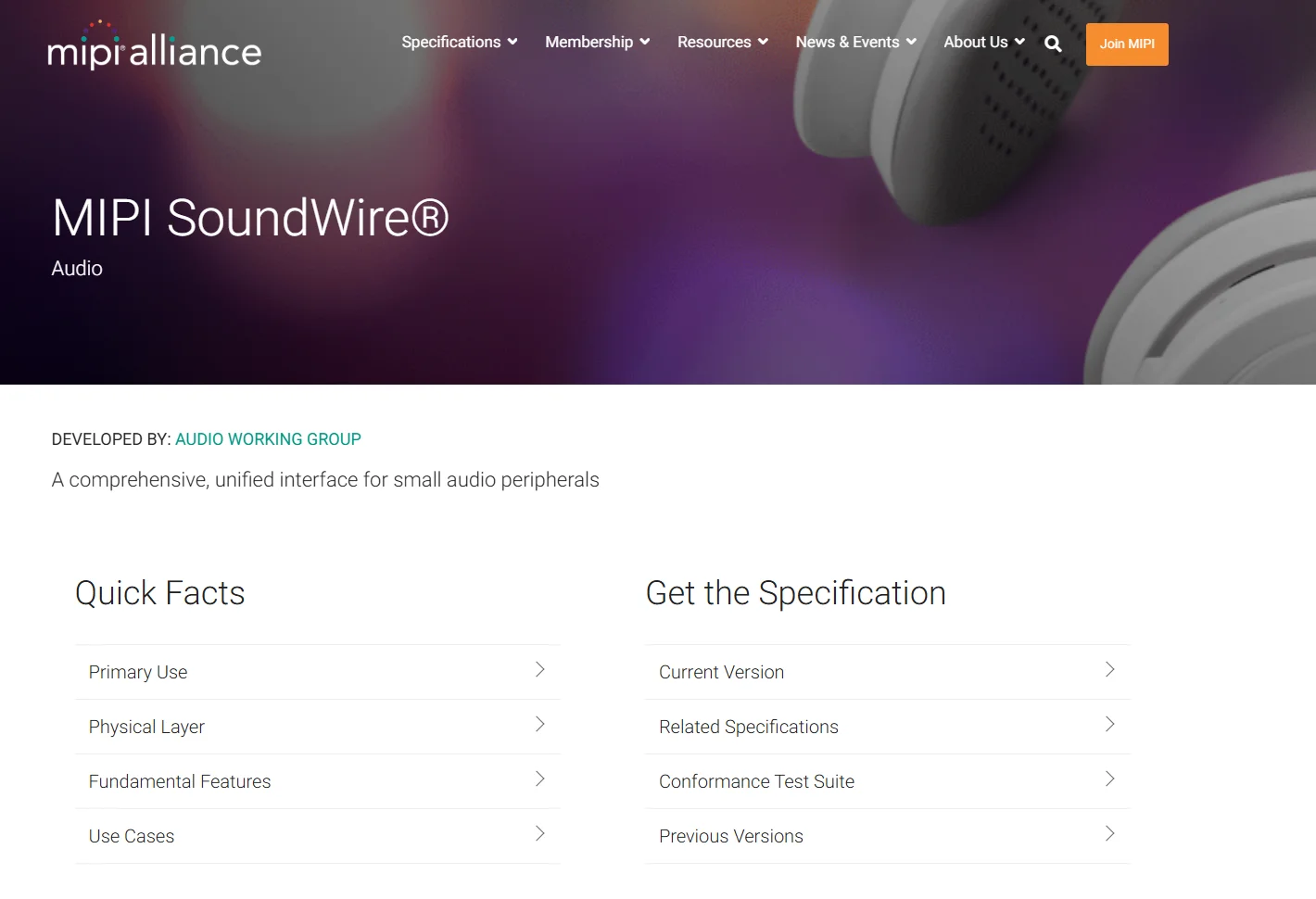Screen dimensions: 1316x899
Task: Click chevron arrow beside Use Cases
Action: pyautogui.click(x=539, y=834)
